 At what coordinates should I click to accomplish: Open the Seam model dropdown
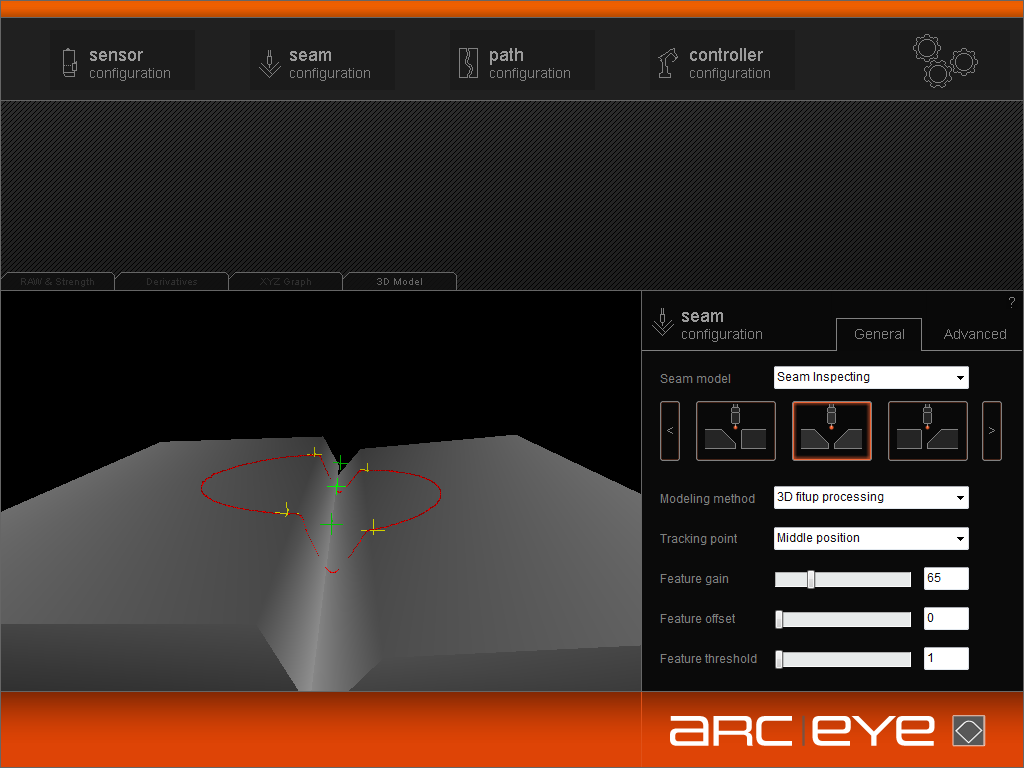[871, 378]
